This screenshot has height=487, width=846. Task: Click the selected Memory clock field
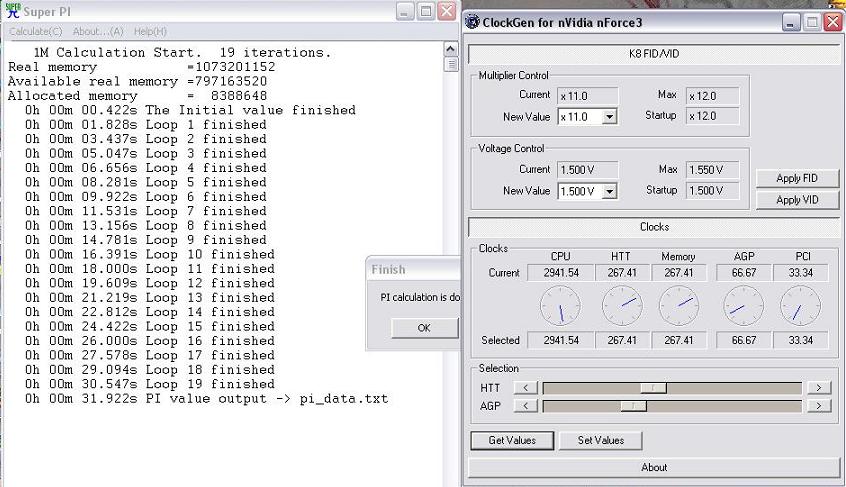679,340
